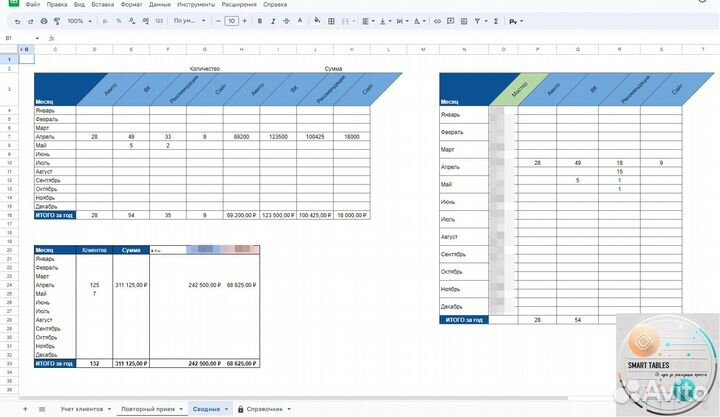Show the all sheets list
This screenshot has height=417, width=720.
coord(42,409)
